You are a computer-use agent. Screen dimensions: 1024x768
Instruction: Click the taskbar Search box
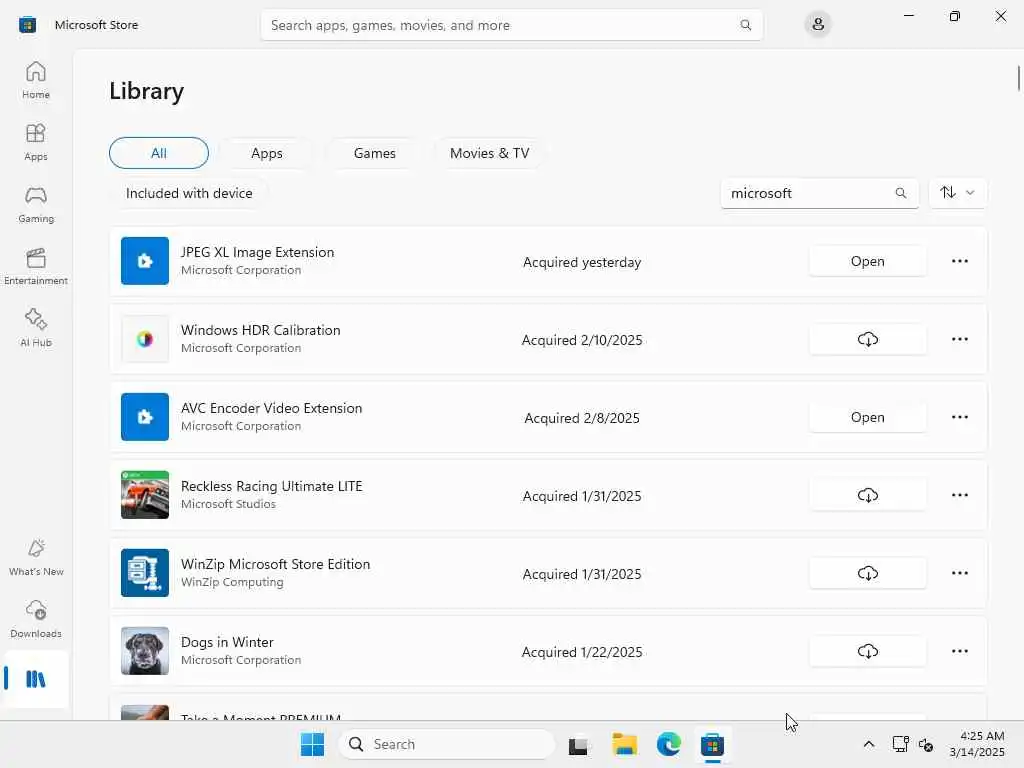click(447, 744)
